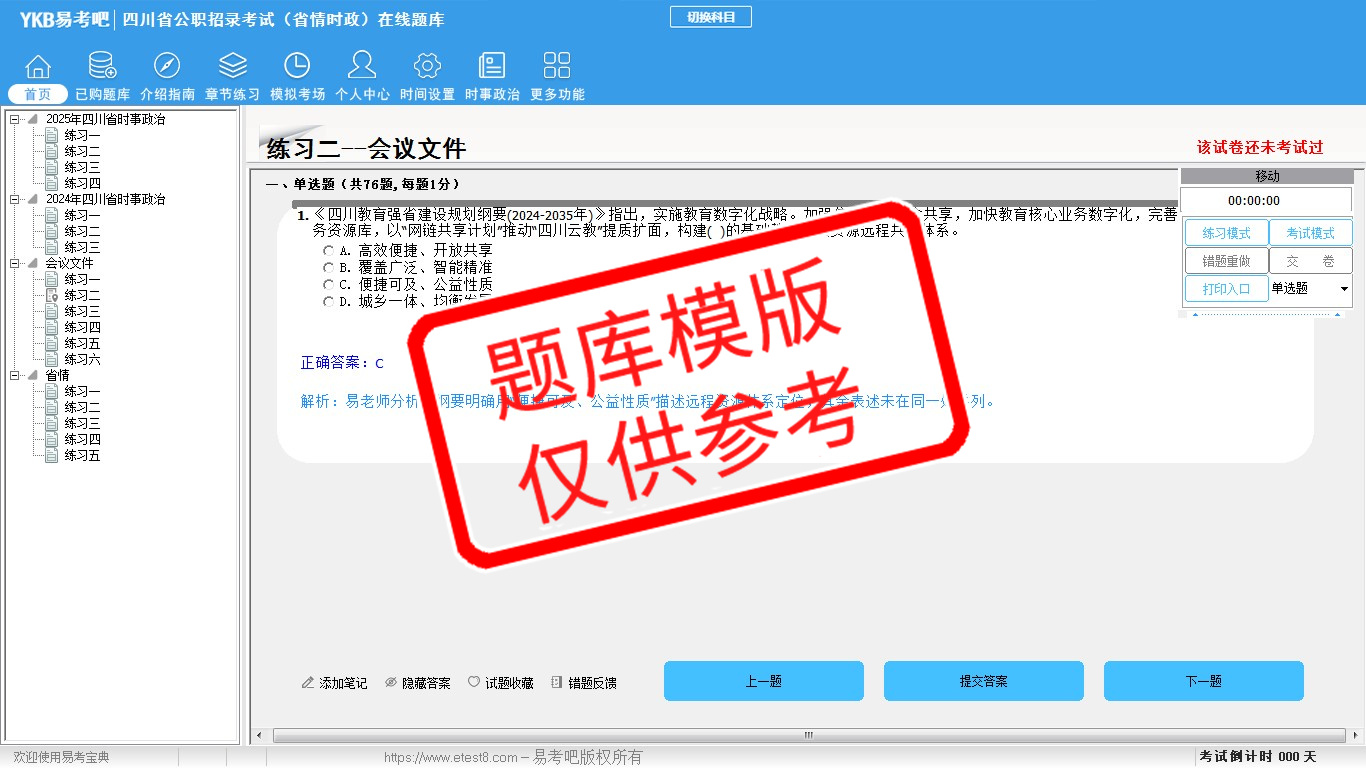
Task: Open 时事政治 news icon
Action: (492, 66)
